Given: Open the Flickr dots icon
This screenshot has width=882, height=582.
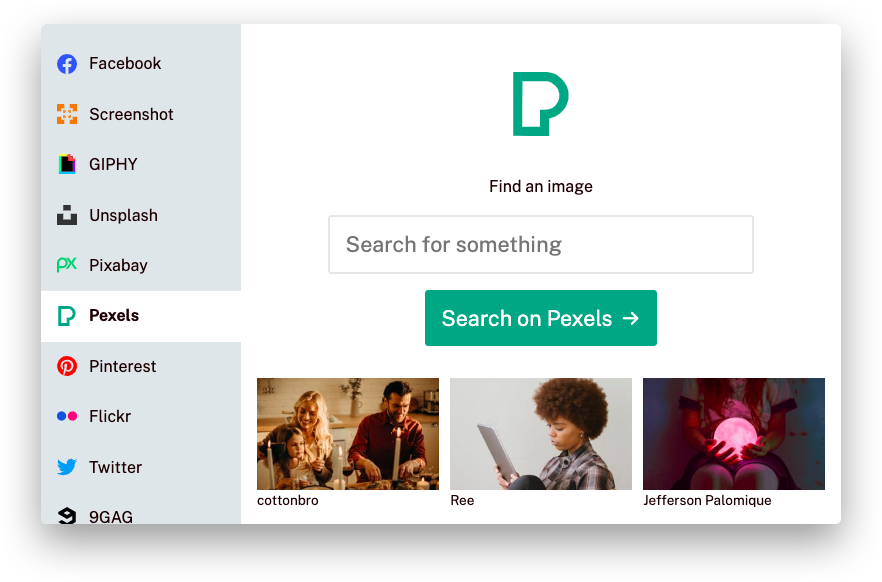Looking at the screenshot, I should point(67,416).
